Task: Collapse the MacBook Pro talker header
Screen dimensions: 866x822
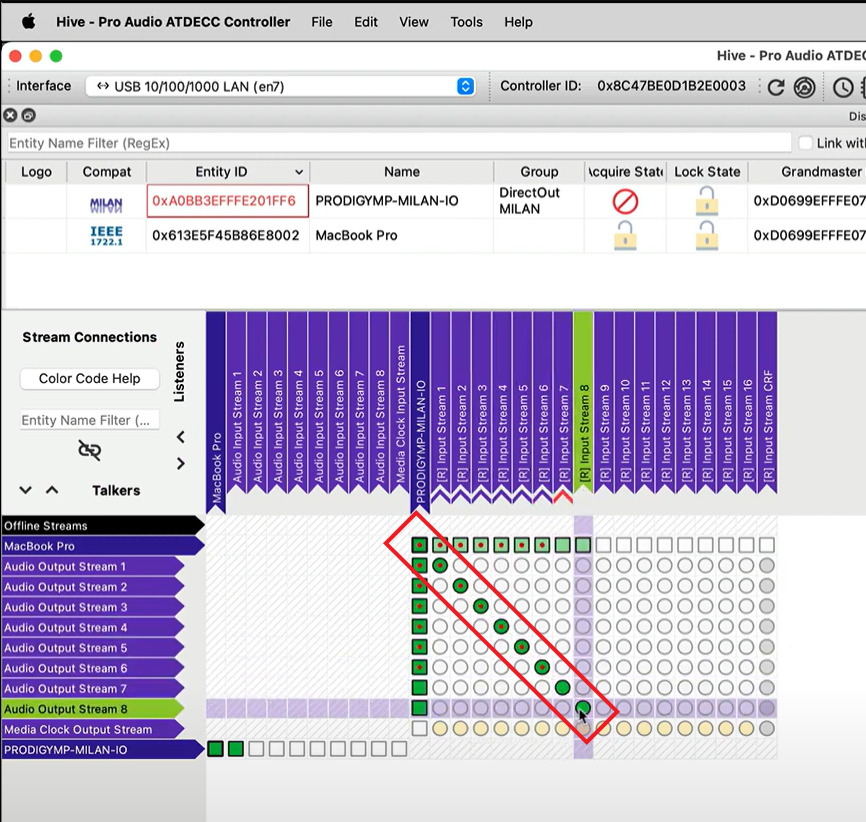Action: [102, 546]
